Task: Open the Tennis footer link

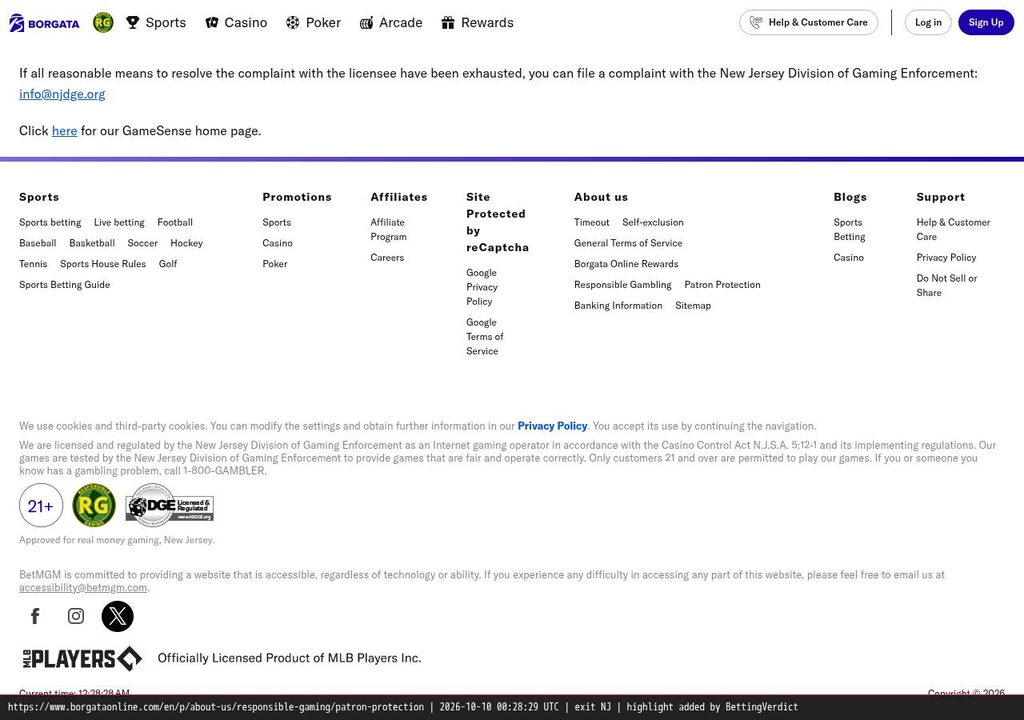Action: pyautogui.click(x=33, y=264)
